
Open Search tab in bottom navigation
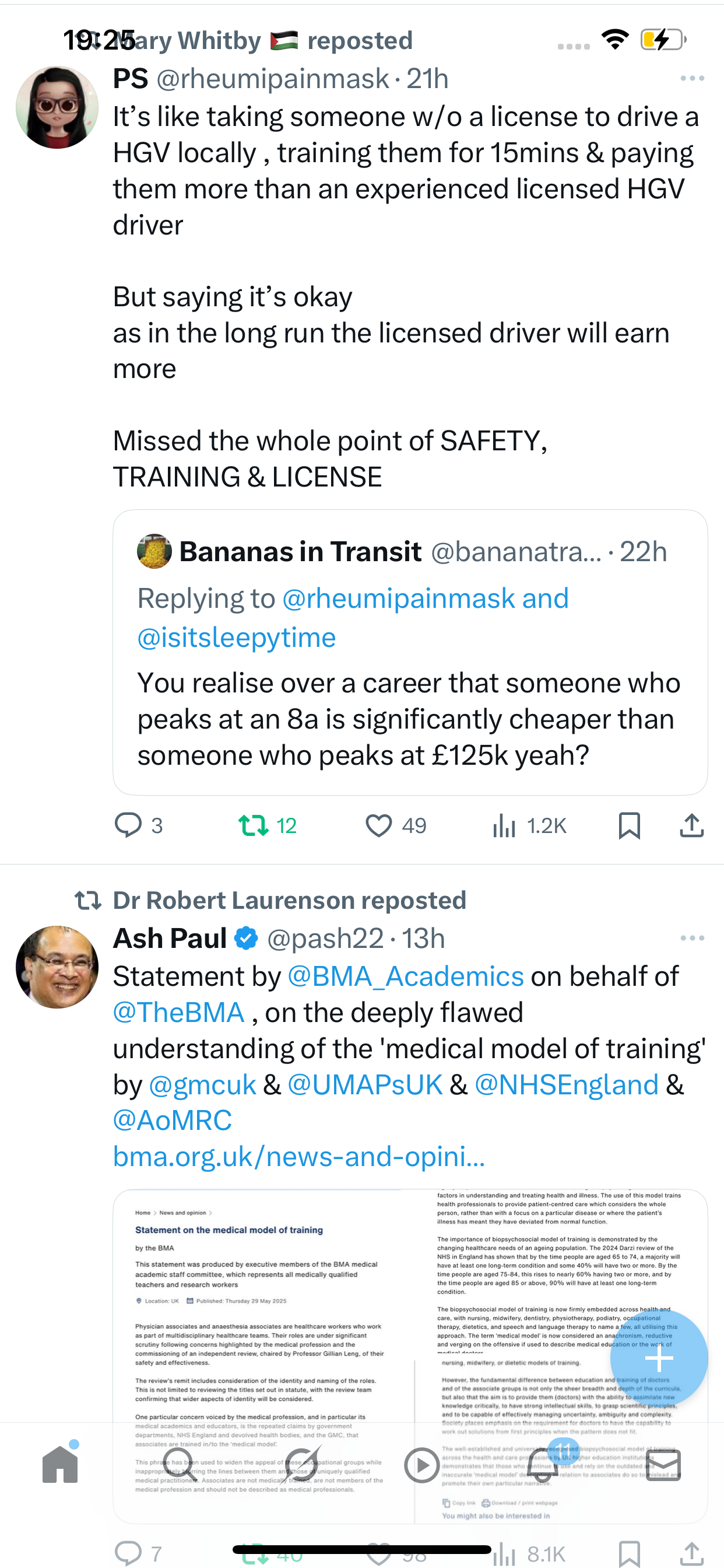(x=179, y=1465)
